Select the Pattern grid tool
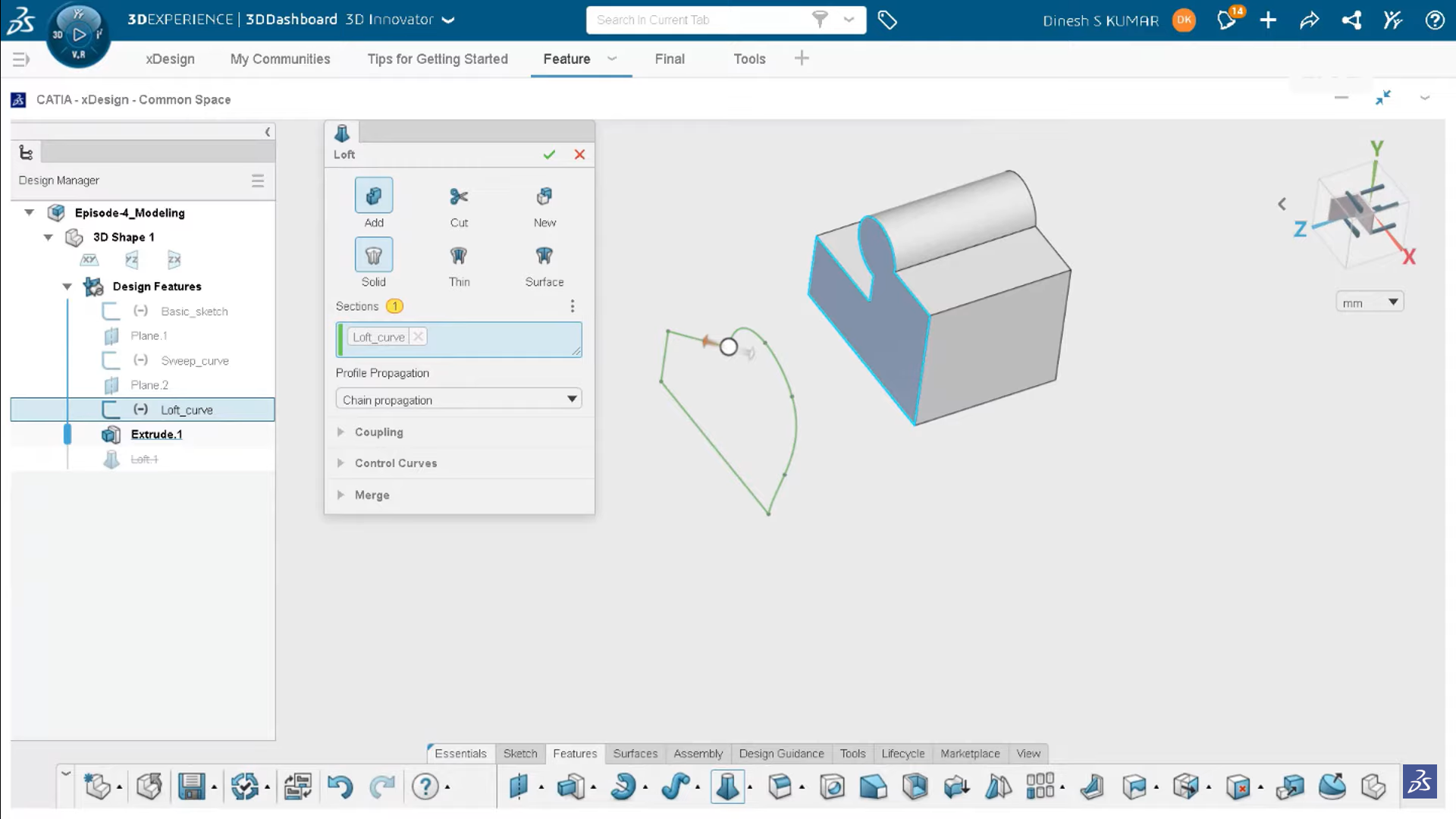This screenshot has height=819, width=1456. [1040, 786]
